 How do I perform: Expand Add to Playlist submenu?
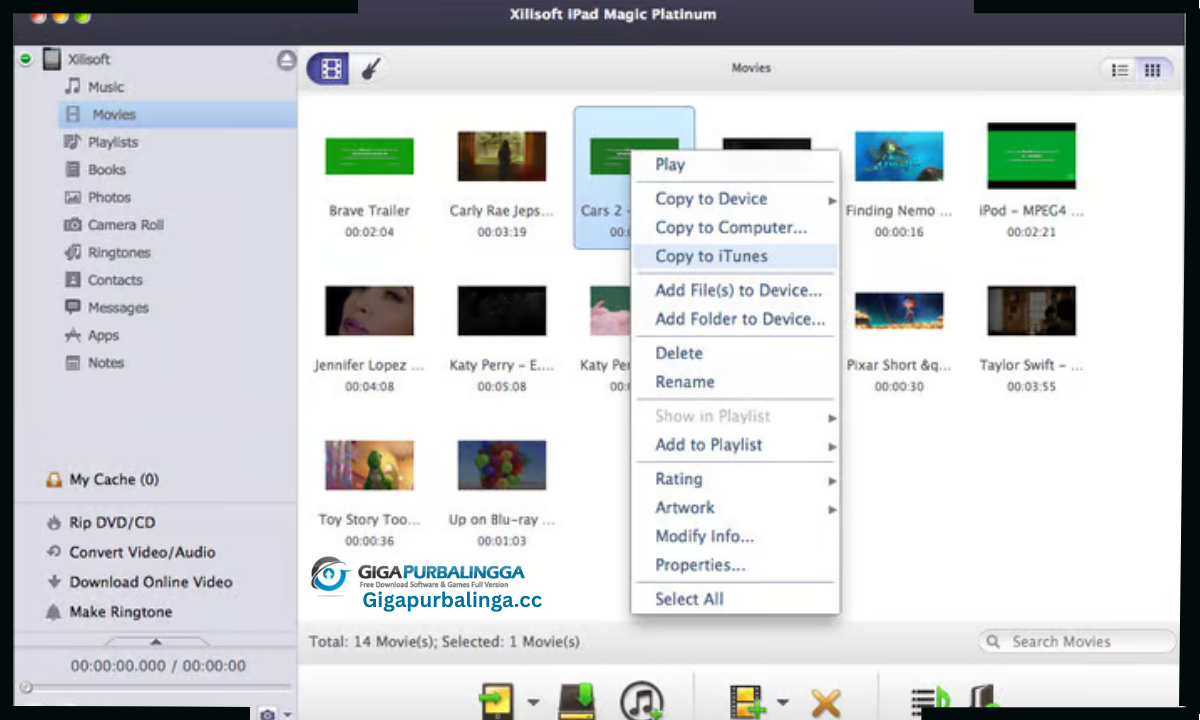coord(735,445)
